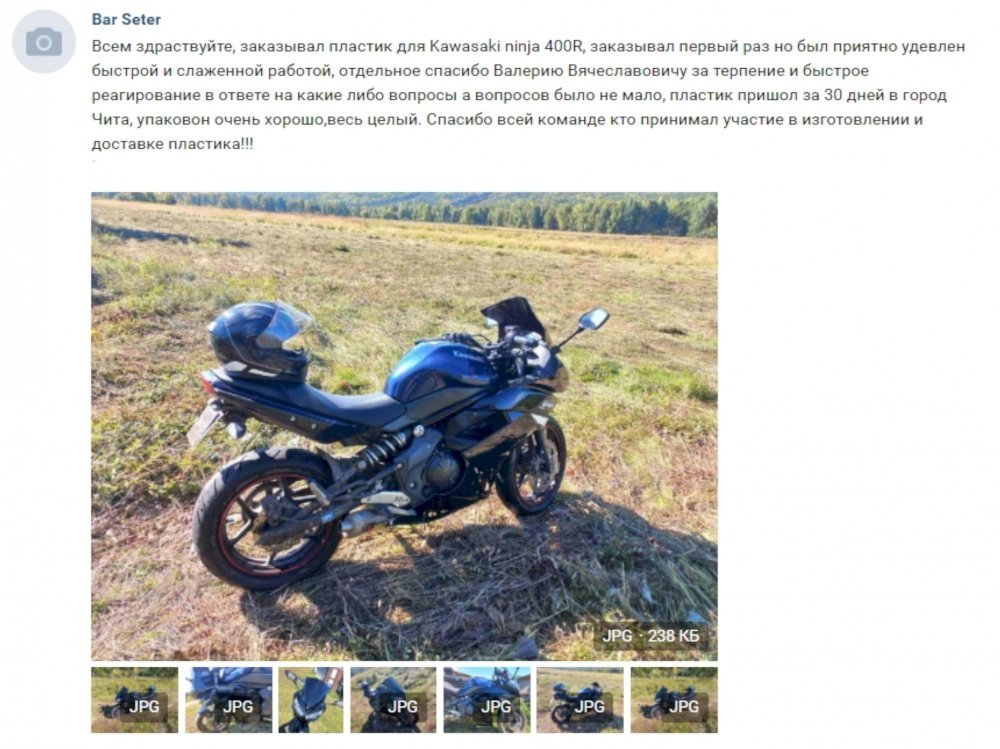Click the motorcycle's rear wheel in the photo
Viewport: 1000px width, 749px height.
pyautogui.click(x=268, y=517)
